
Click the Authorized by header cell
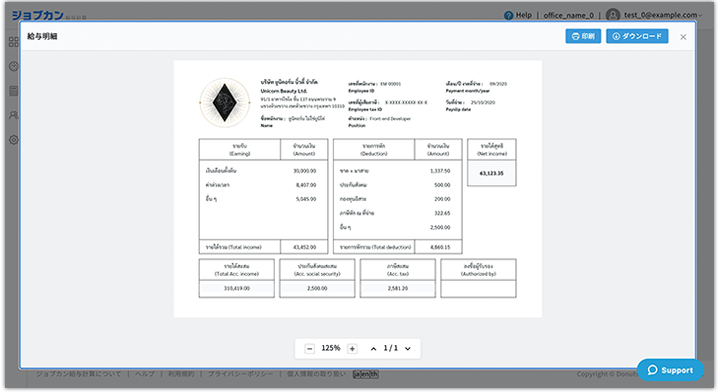click(478, 269)
